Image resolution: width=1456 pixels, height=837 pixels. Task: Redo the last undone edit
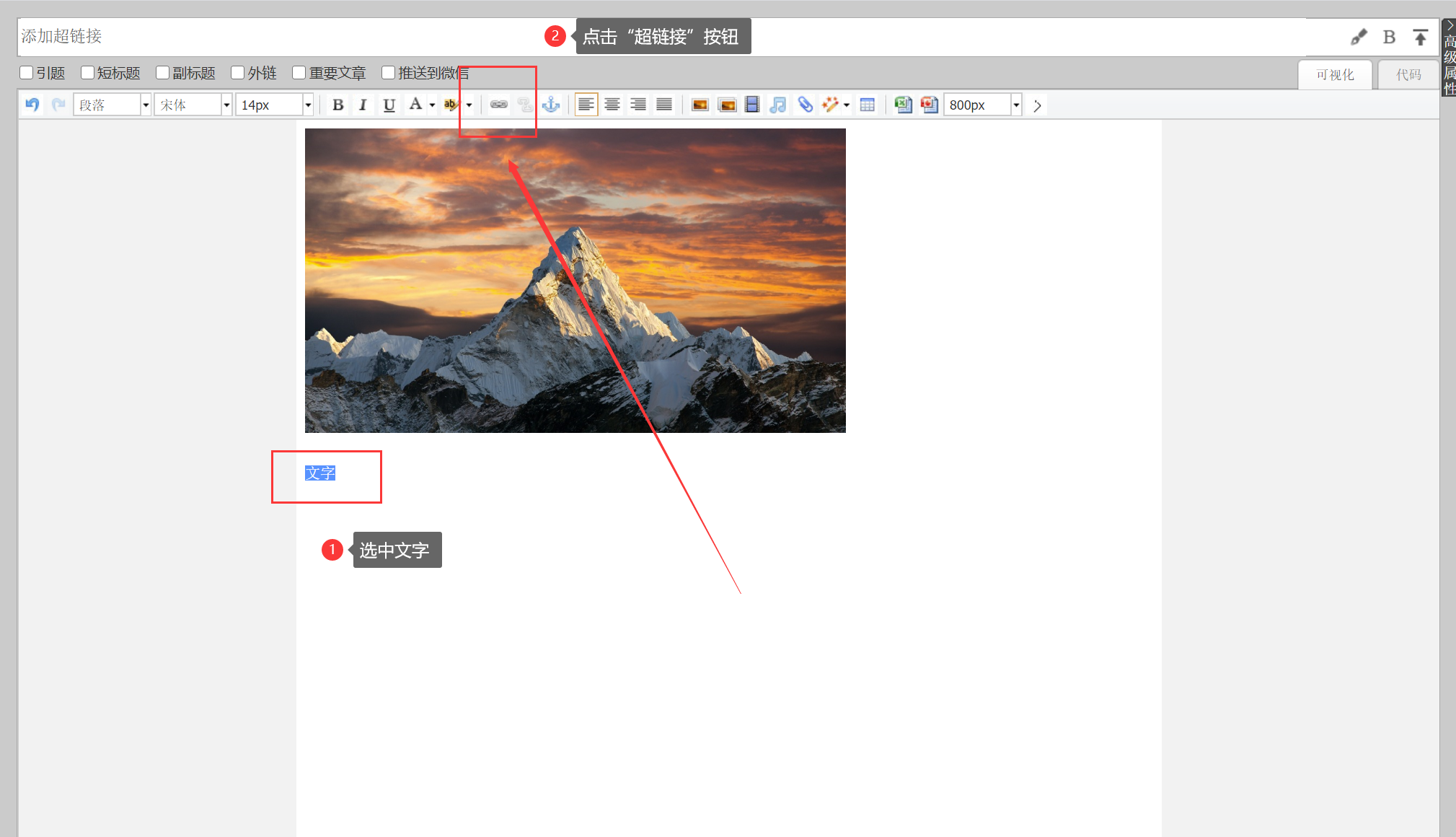tap(58, 105)
